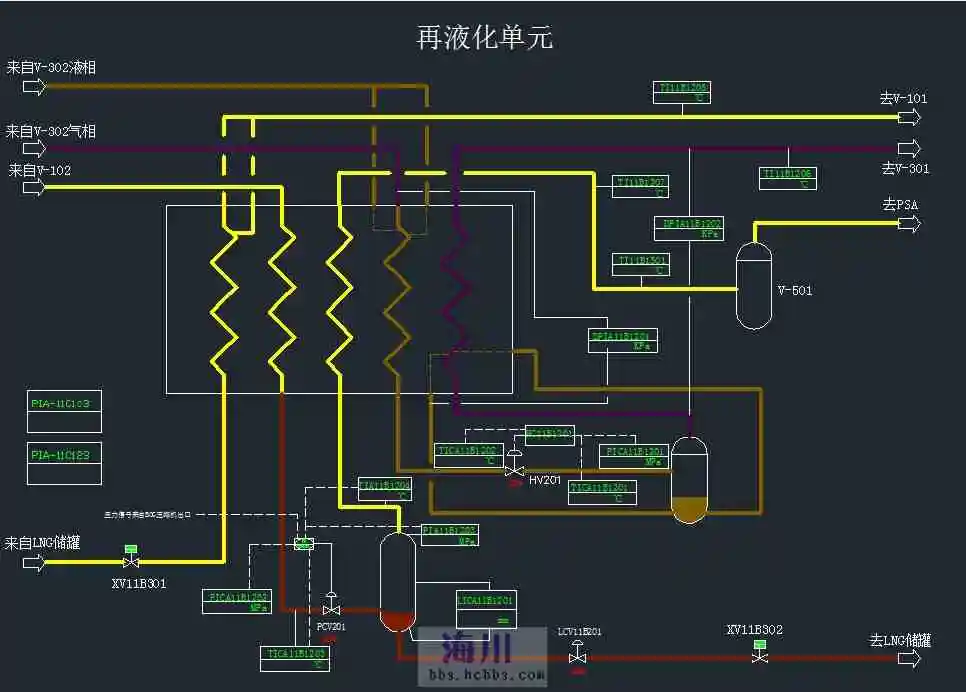Click the 来自LNG储罐 label

(43, 543)
